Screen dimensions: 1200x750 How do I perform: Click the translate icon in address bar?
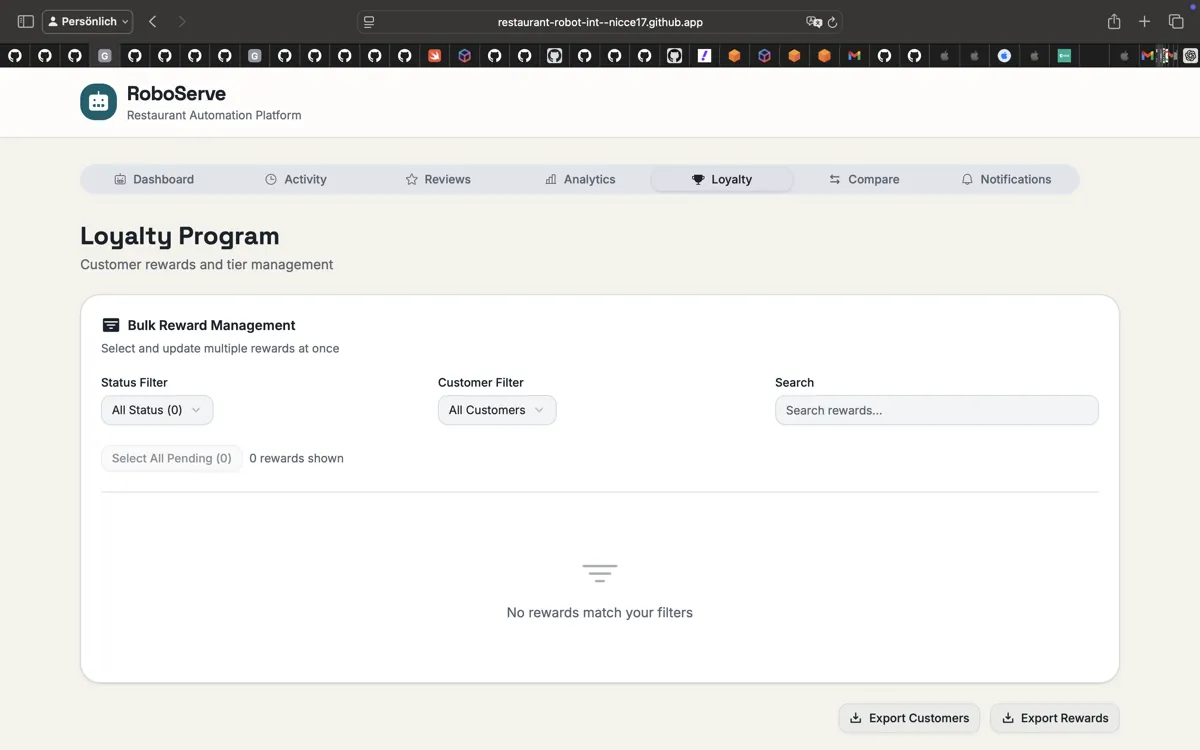click(x=813, y=22)
